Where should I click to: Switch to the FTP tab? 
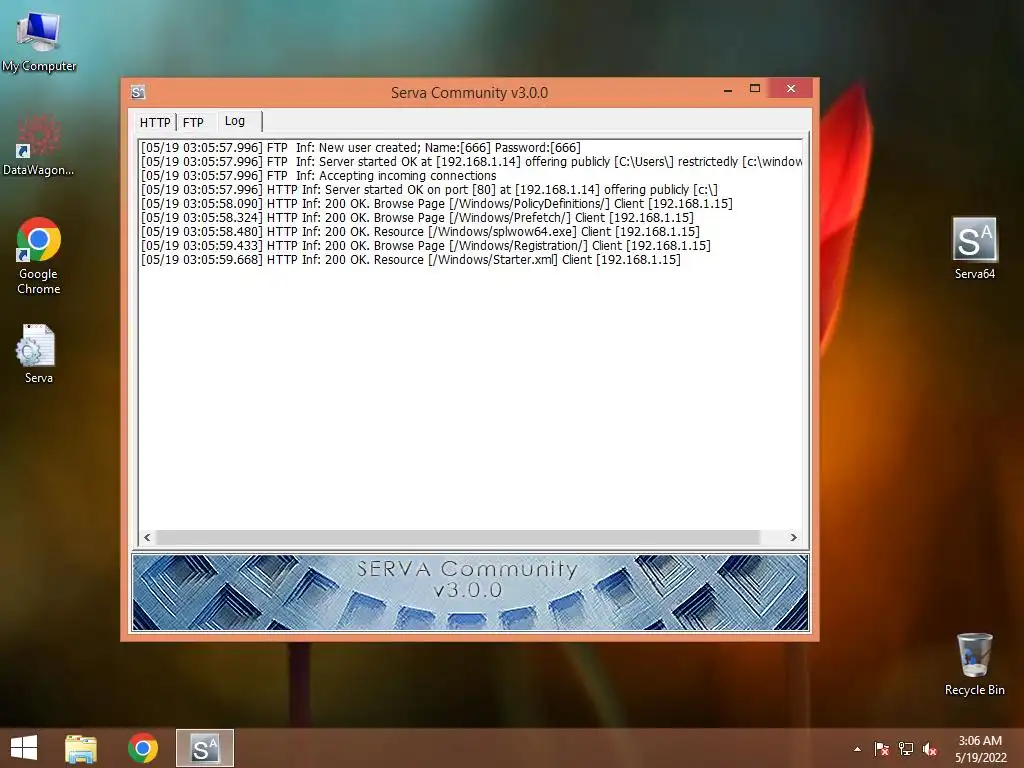[193, 122]
